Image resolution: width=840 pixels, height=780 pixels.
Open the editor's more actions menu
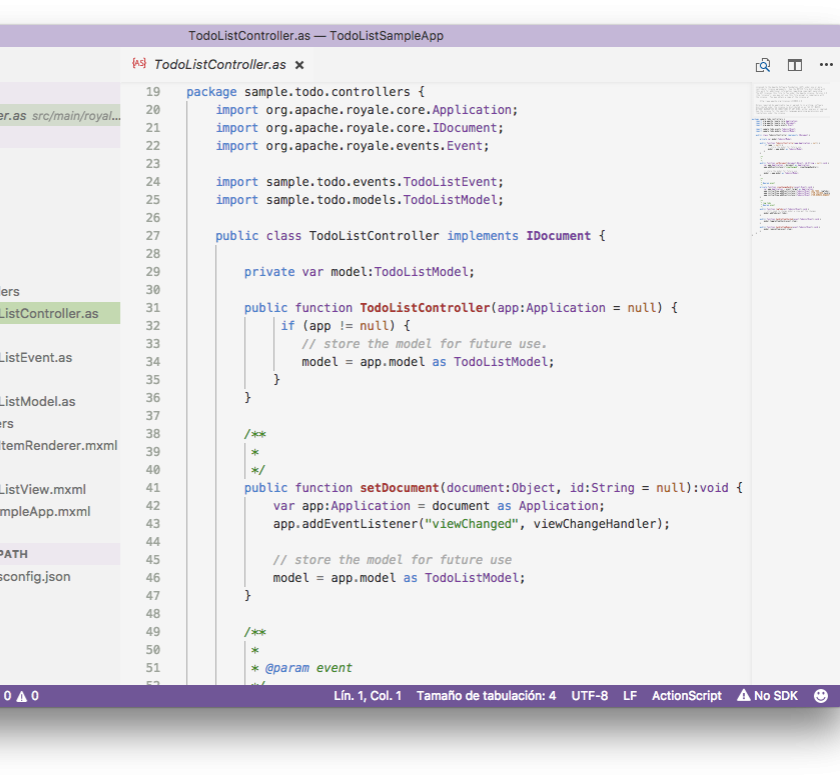[x=826, y=65]
